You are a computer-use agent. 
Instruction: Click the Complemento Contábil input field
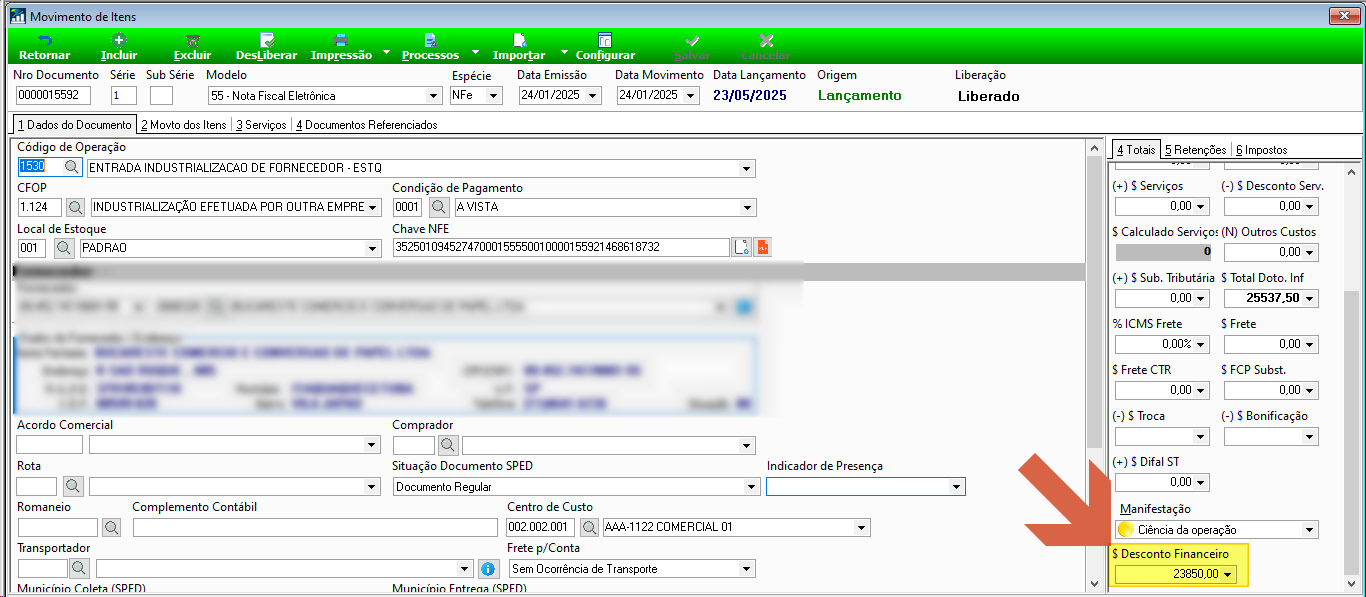tap(315, 527)
